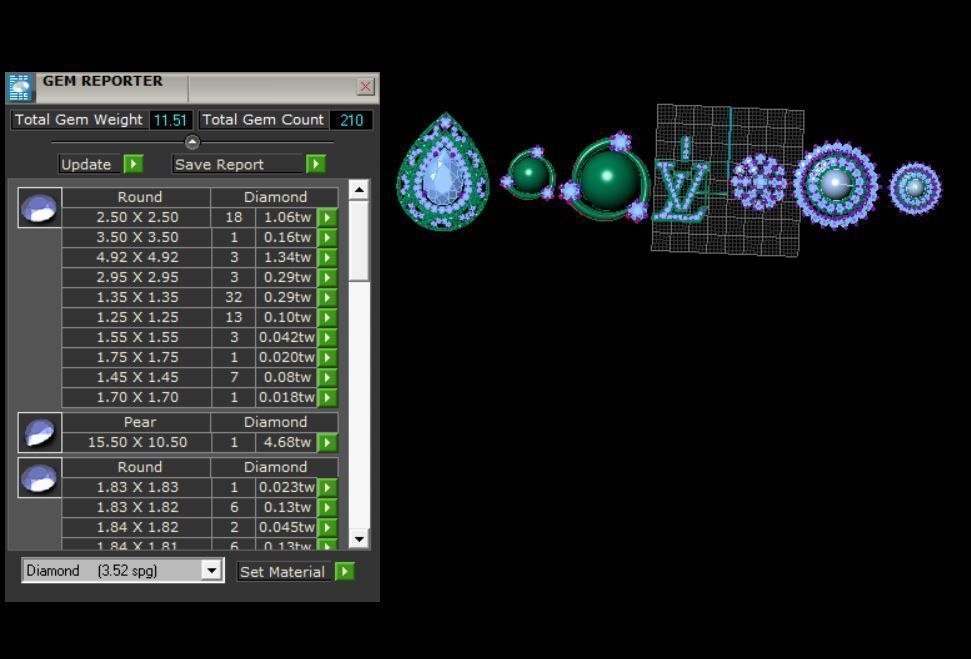Viewport: 971px width, 659px height.
Task: Select green arrow for 1.25 X 1.25 row
Action: [x=327, y=317]
